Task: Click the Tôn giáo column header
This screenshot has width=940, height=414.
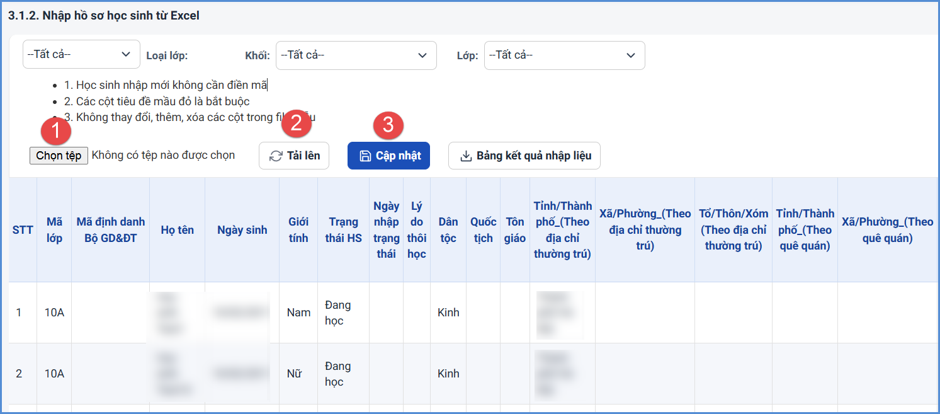Action: tap(515, 230)
